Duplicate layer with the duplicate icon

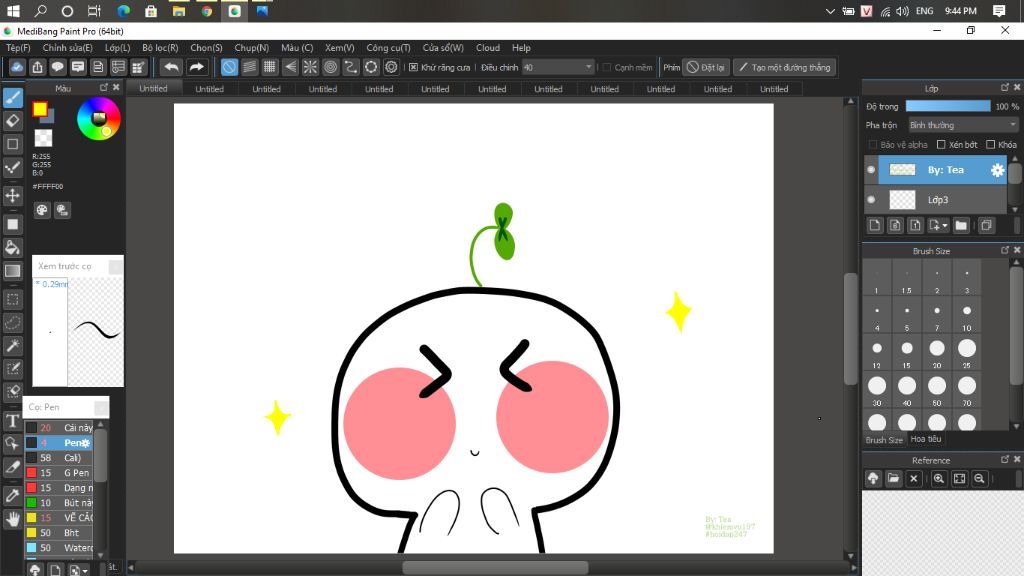(x=986, y=225)
